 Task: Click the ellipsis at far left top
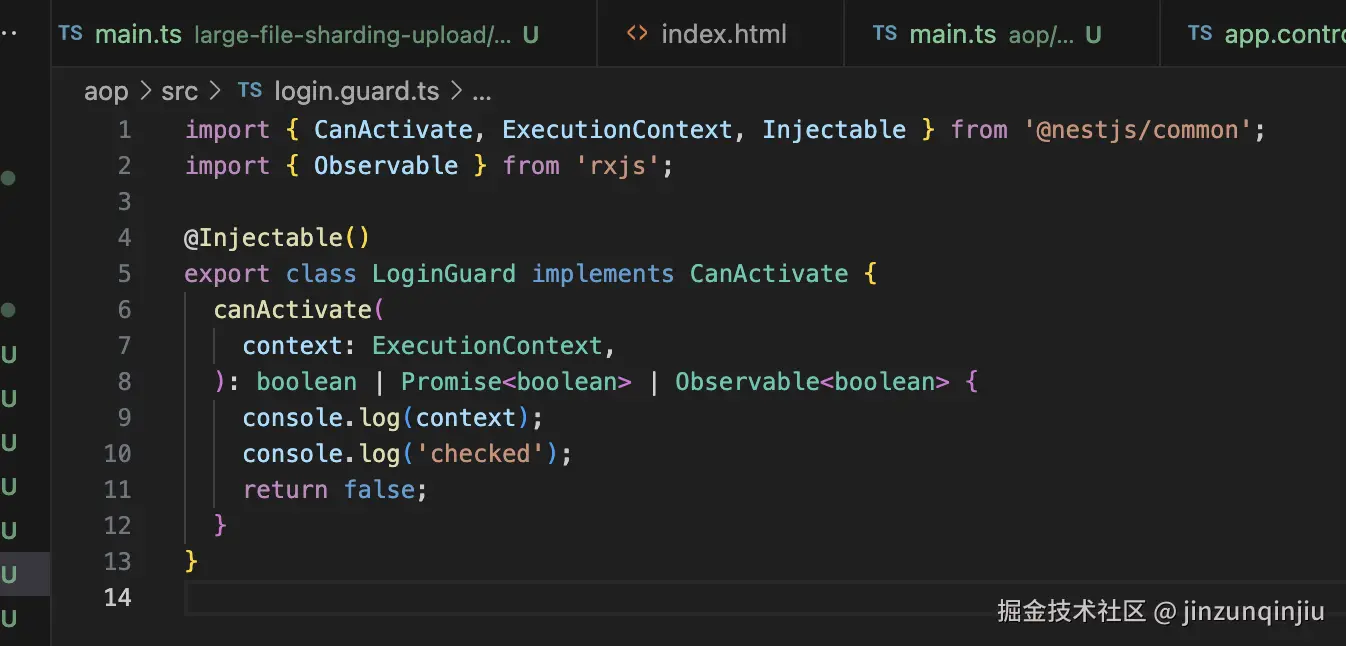(9, 32)
